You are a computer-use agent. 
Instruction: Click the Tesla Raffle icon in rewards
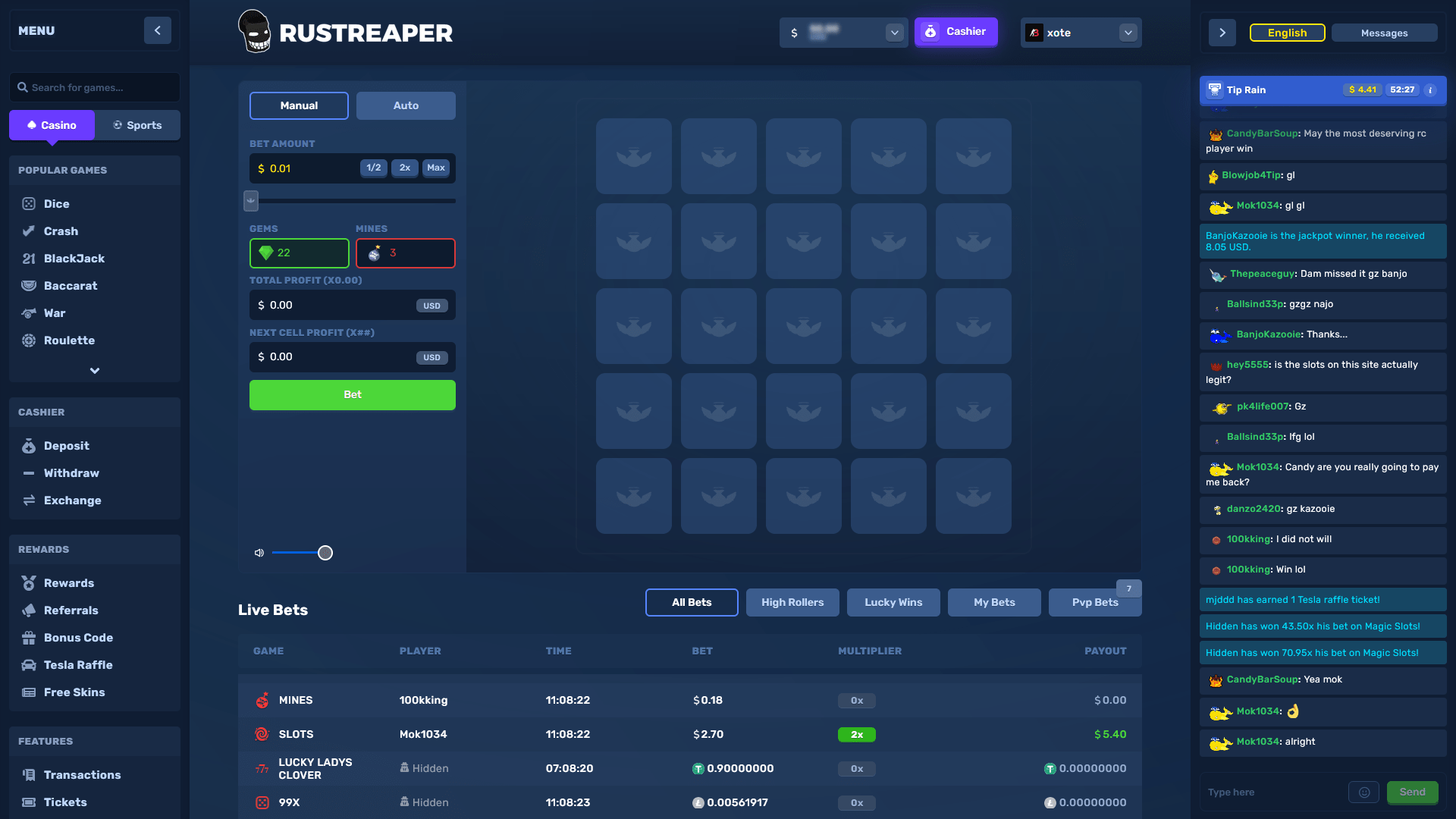tap(29, 664)
